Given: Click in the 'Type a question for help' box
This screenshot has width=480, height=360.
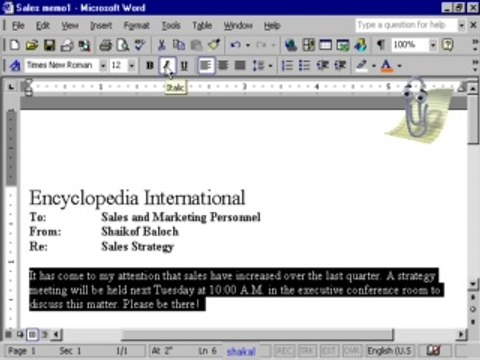Looking at the screenshot, I should point(406,25).
